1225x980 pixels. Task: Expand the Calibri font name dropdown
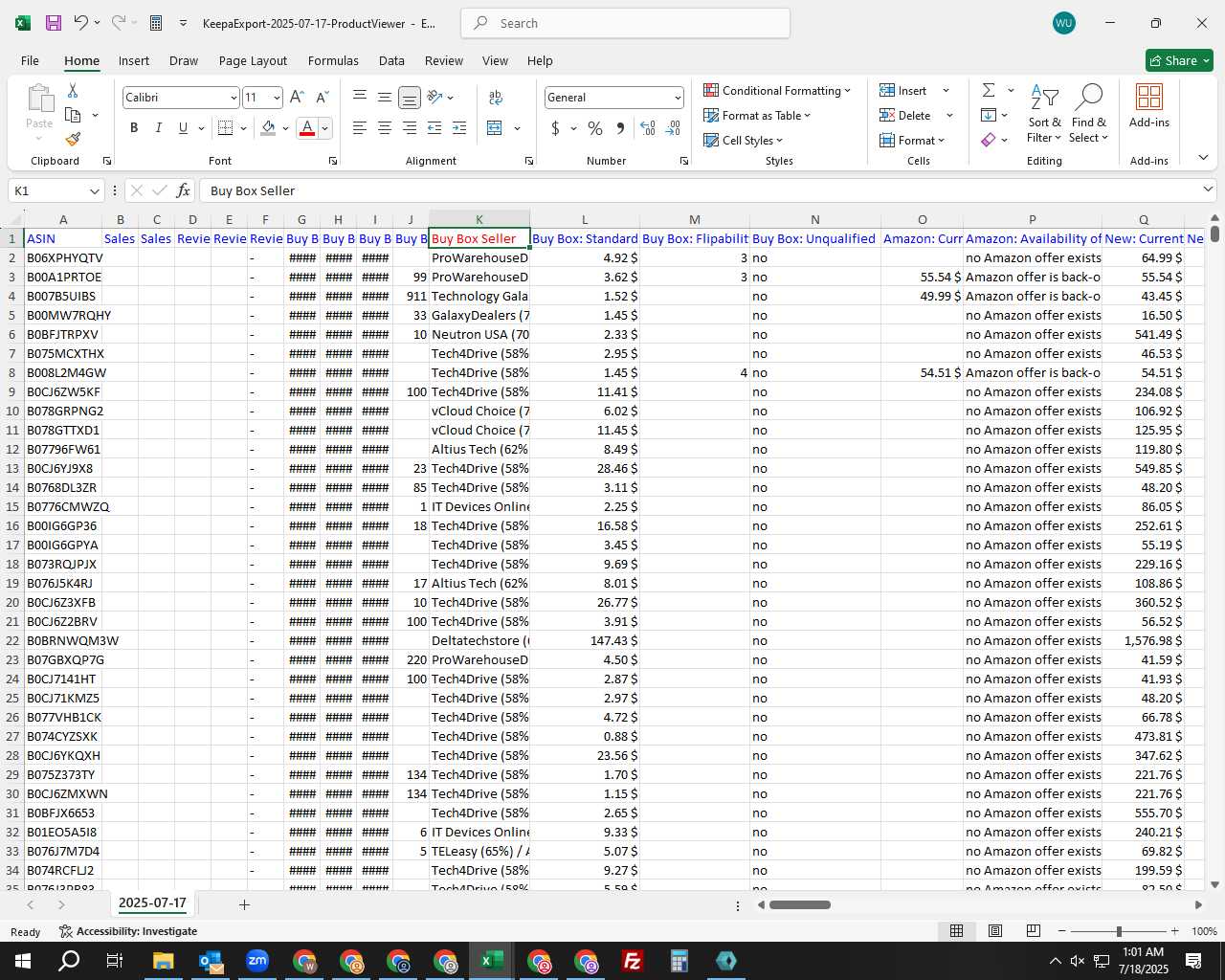pos(234,98)
